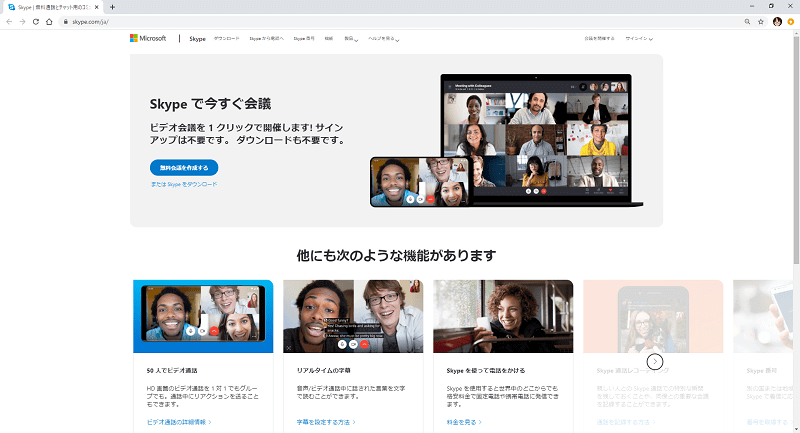Viewport: 800px width, 433px height.
Task: Click the 50人でビデオ通話 card image
Action: 203,316
